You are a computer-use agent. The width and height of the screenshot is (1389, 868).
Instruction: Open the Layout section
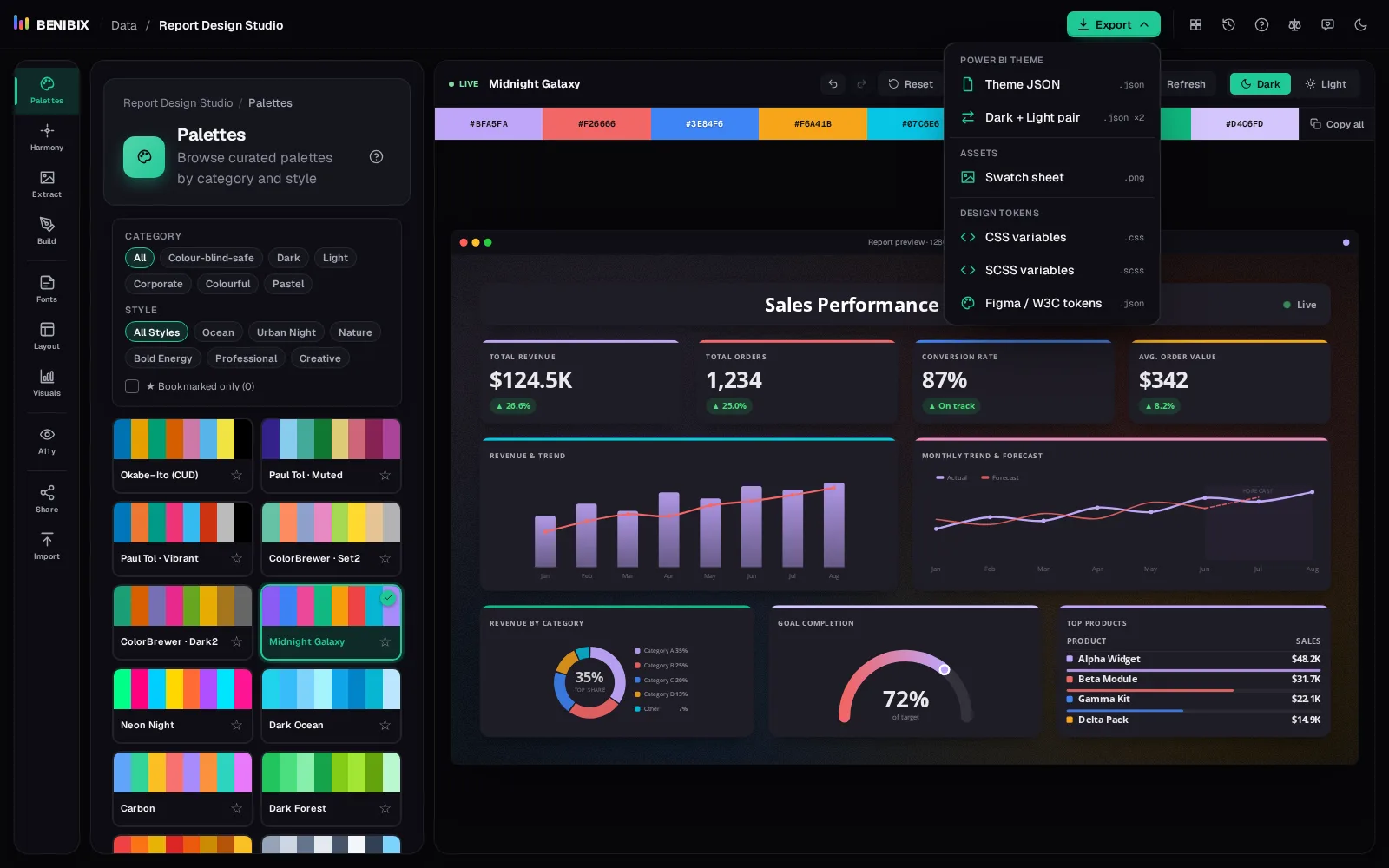pyautogui.click(x=47, y=336)
